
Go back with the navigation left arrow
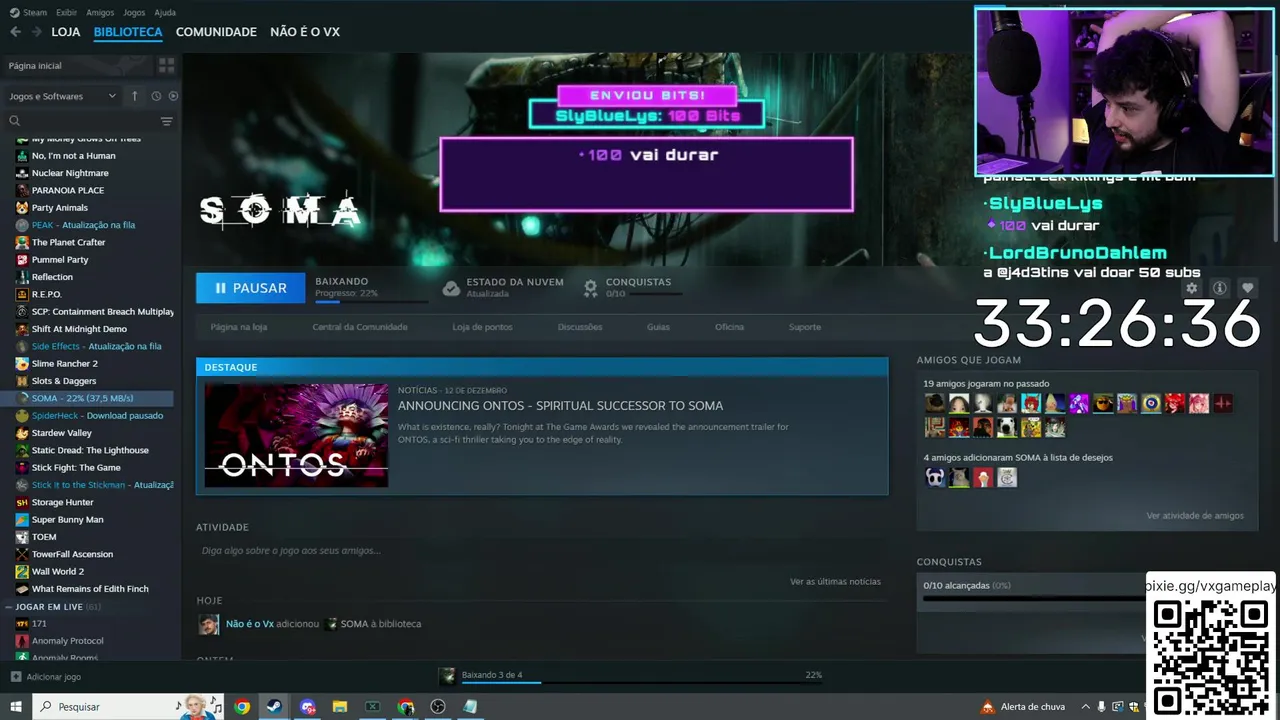pyautogui.click(x=15, y=32)
